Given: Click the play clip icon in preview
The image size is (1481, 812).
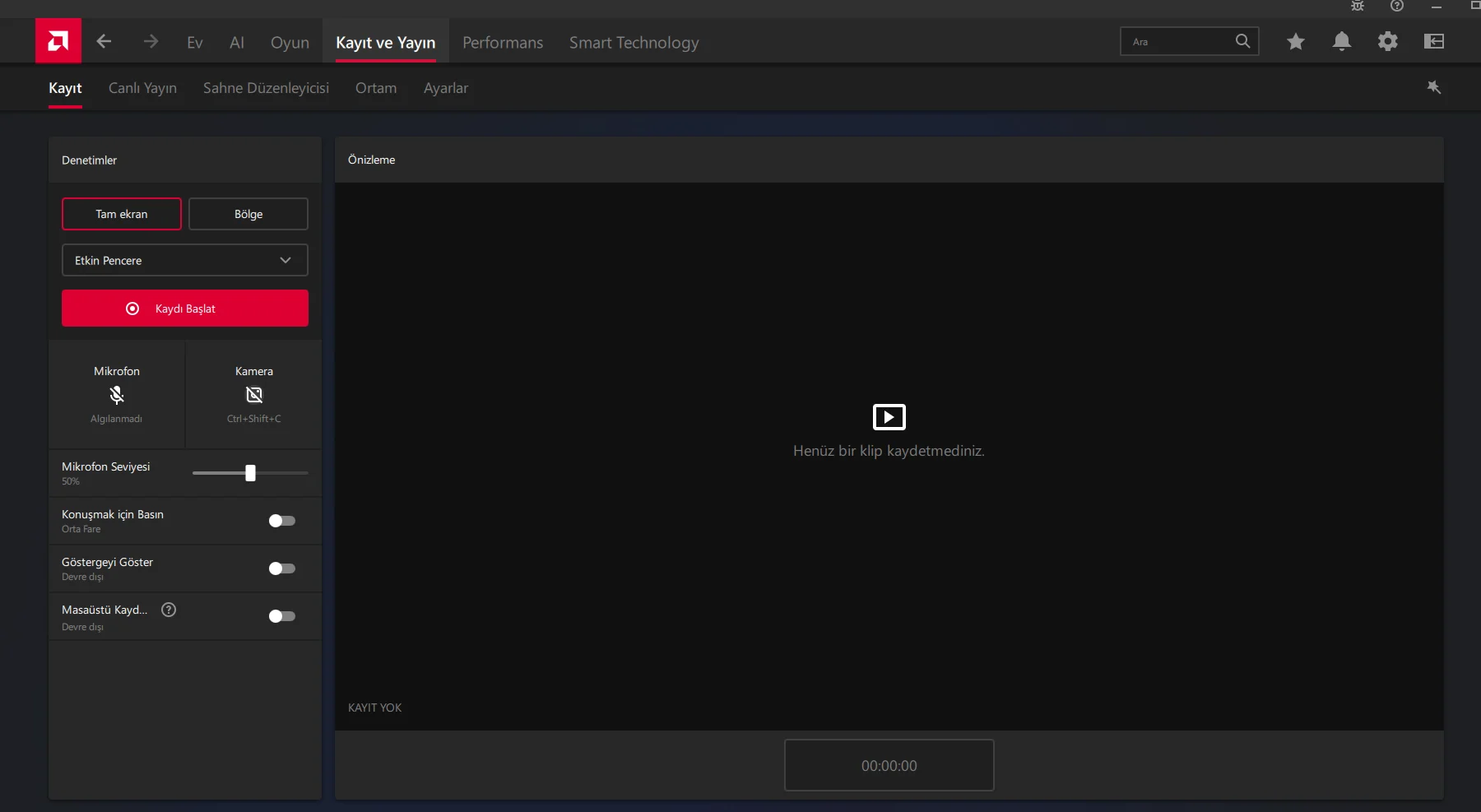Looking at the screenshot, I should 889,417.
